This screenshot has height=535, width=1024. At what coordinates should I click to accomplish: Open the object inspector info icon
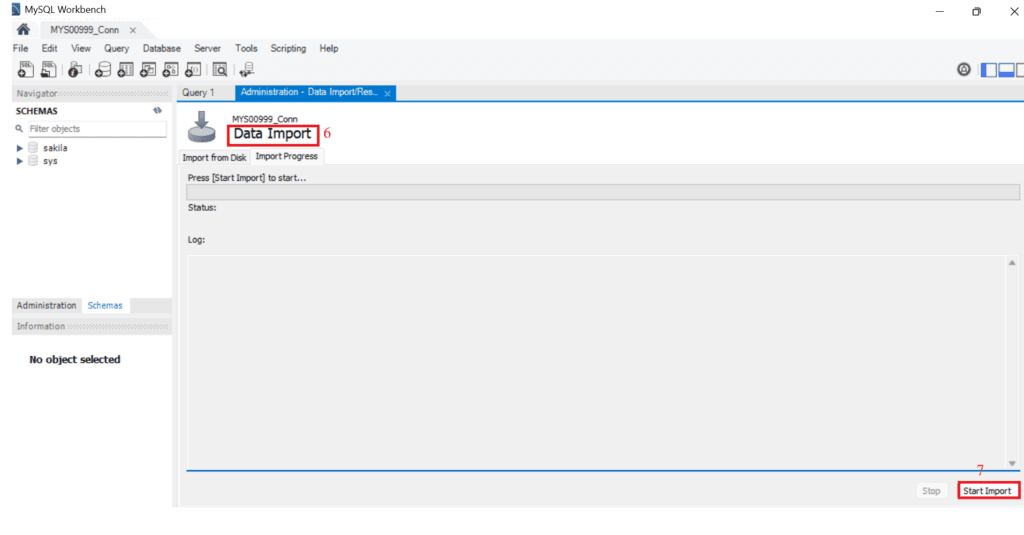coord(75,69)
